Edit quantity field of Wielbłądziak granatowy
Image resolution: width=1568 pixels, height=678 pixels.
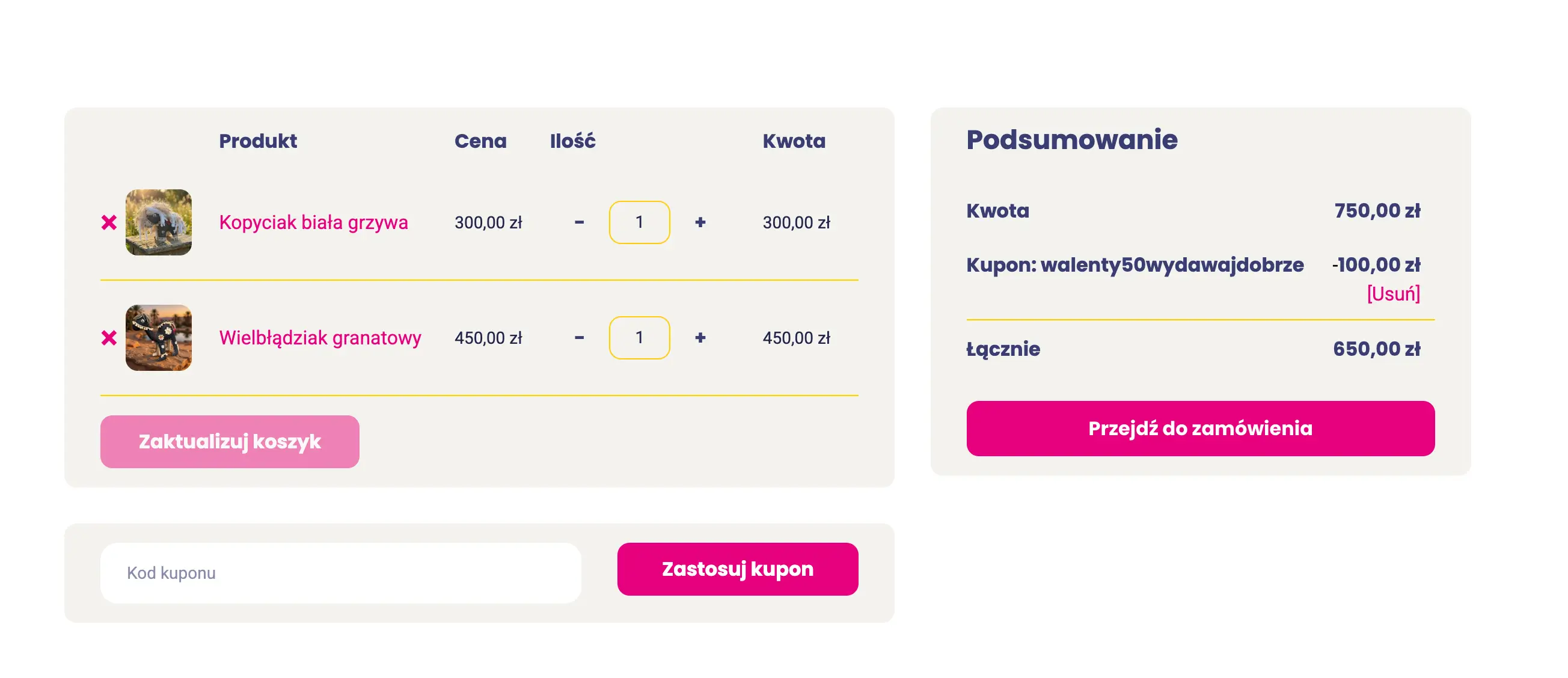pos(639,338)
